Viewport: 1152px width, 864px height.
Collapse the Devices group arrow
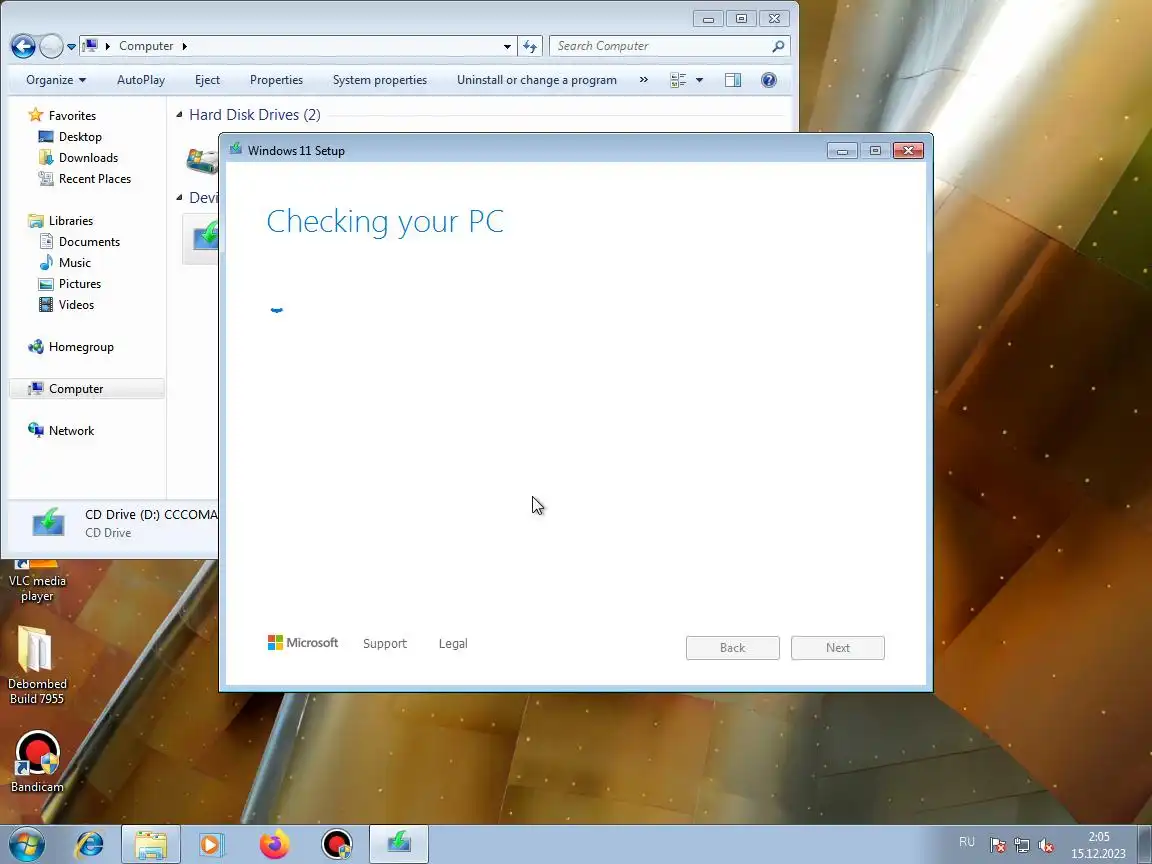(179, 198)
